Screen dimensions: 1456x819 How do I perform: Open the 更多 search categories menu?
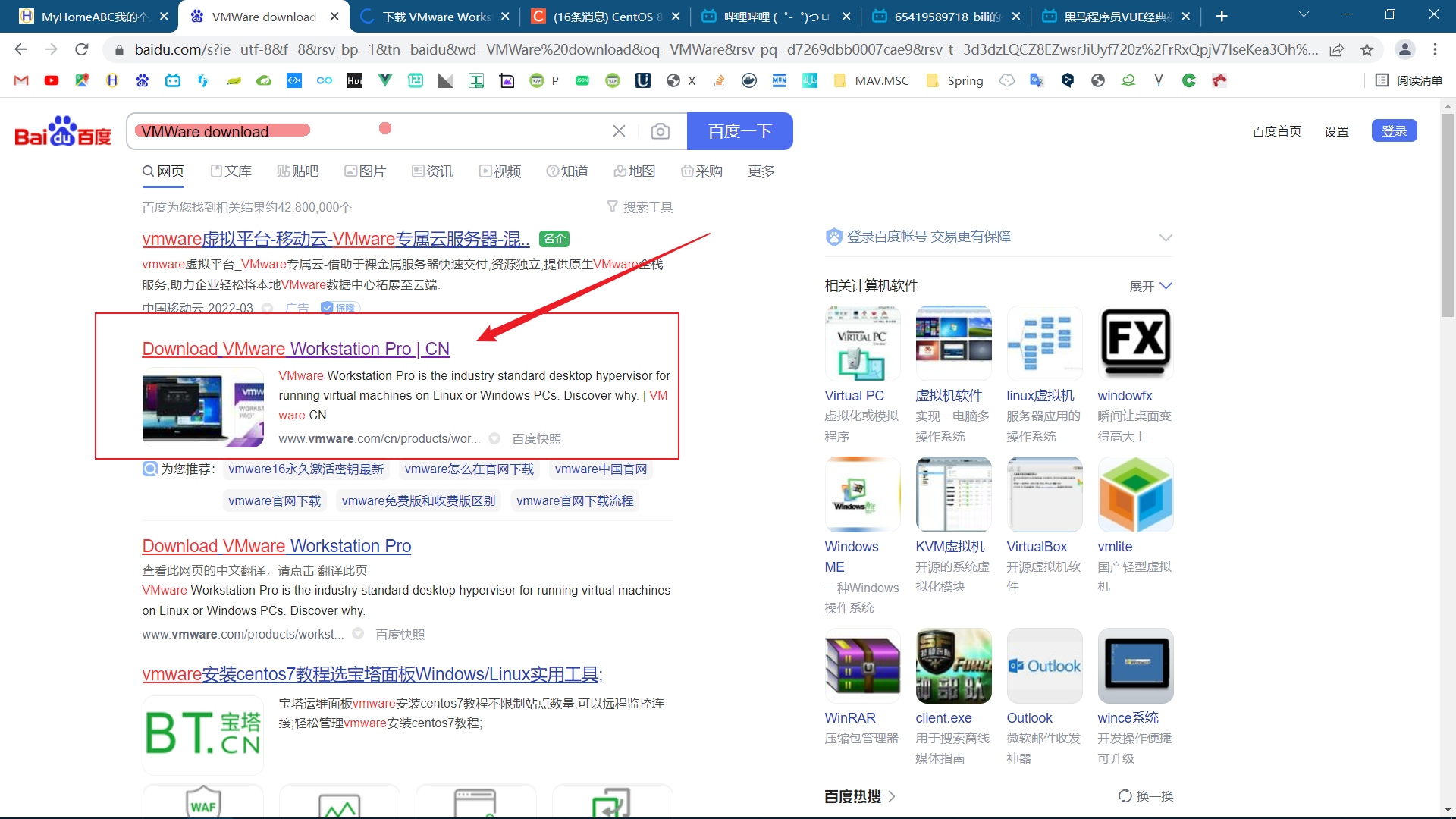(761, 171)
